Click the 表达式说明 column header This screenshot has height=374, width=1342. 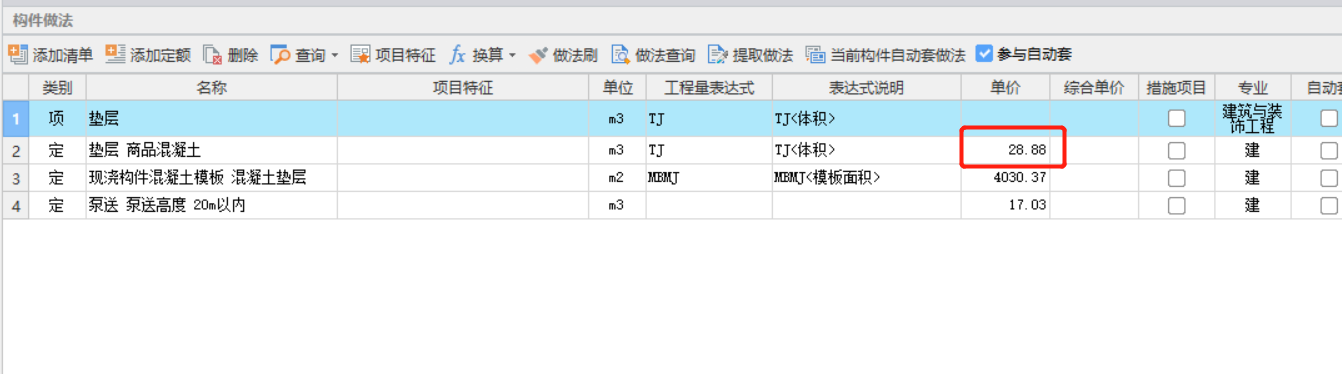click(x=866, y=88)
